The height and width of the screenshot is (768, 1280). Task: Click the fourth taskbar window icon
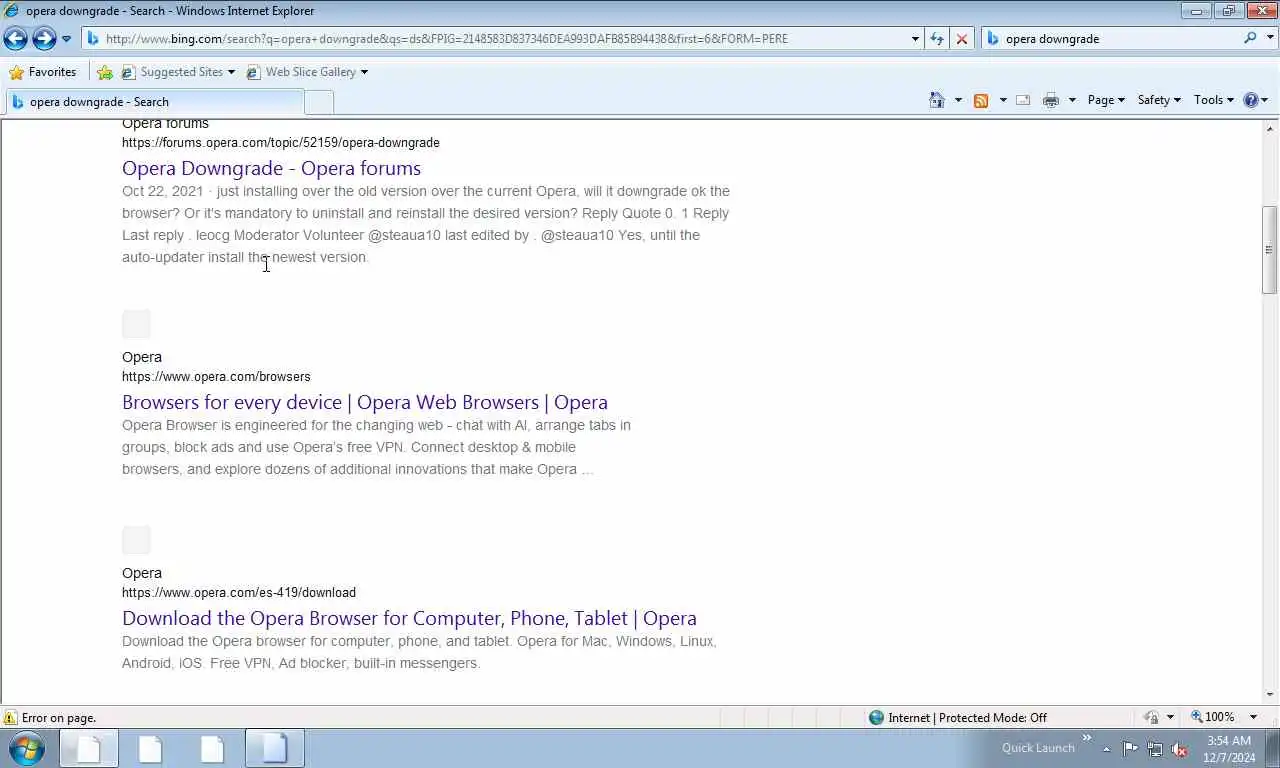coord(275,748)
